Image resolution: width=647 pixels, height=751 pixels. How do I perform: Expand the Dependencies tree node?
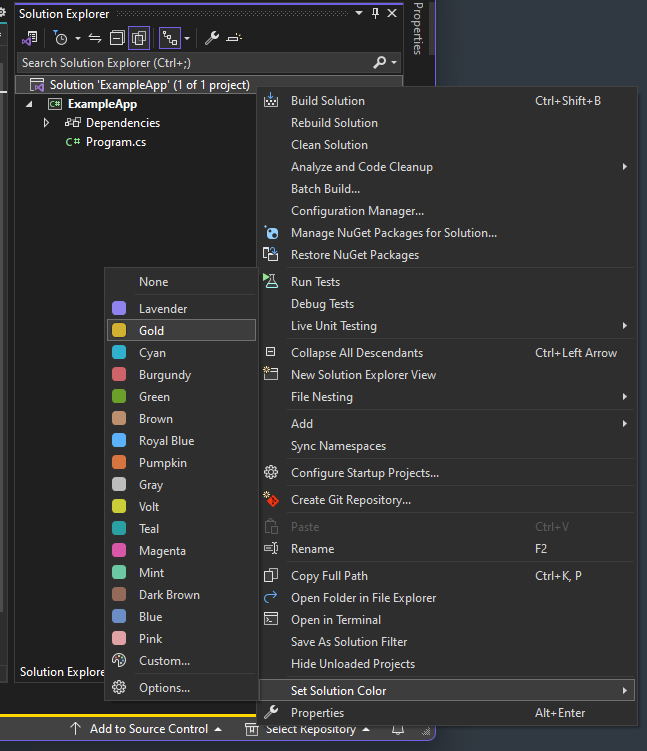click(46, 123)
